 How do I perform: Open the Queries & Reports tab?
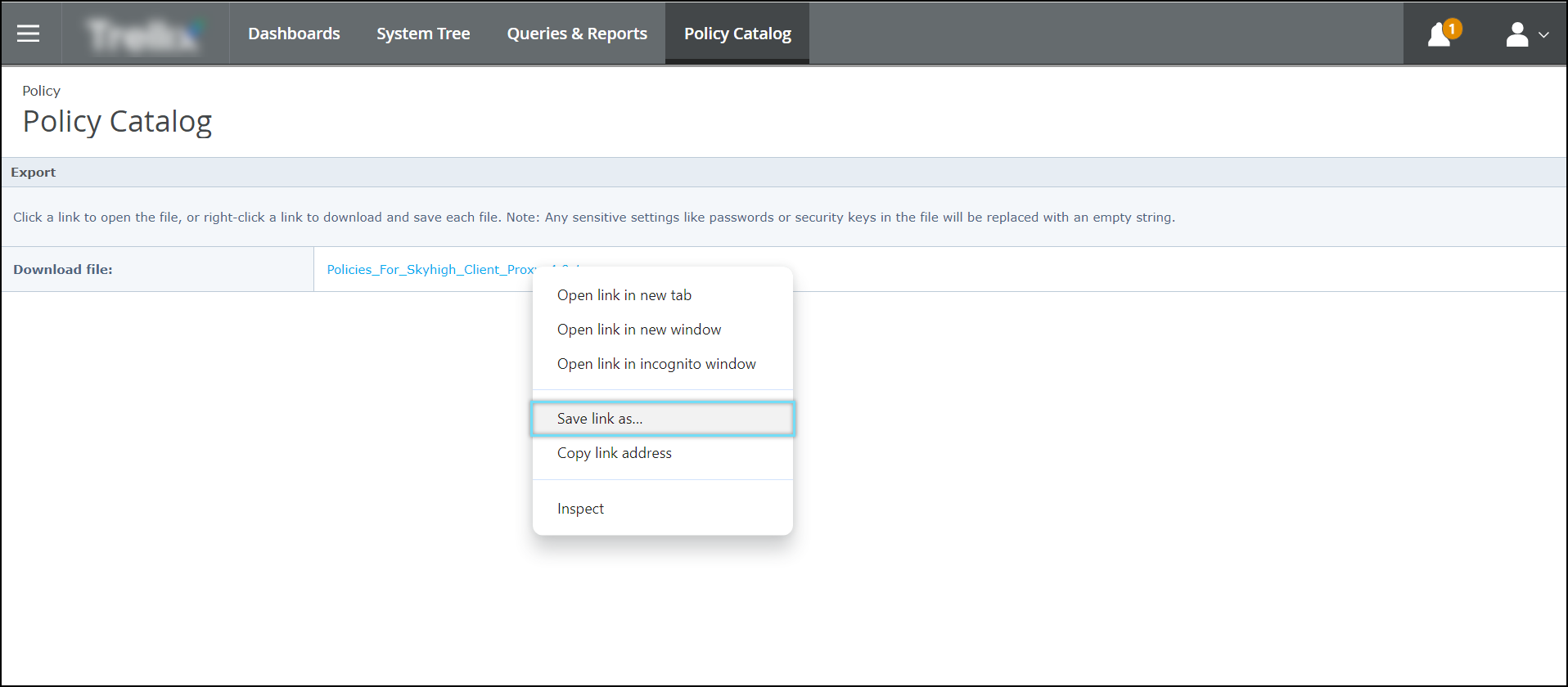(577, 34)
